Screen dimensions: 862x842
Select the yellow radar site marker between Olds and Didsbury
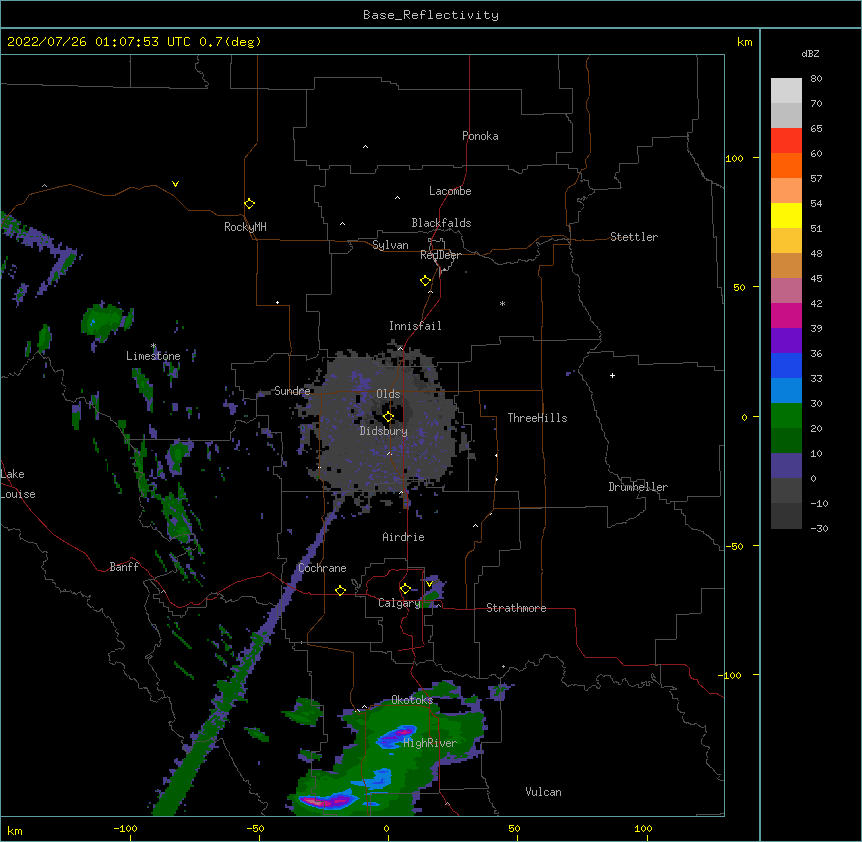388,417
